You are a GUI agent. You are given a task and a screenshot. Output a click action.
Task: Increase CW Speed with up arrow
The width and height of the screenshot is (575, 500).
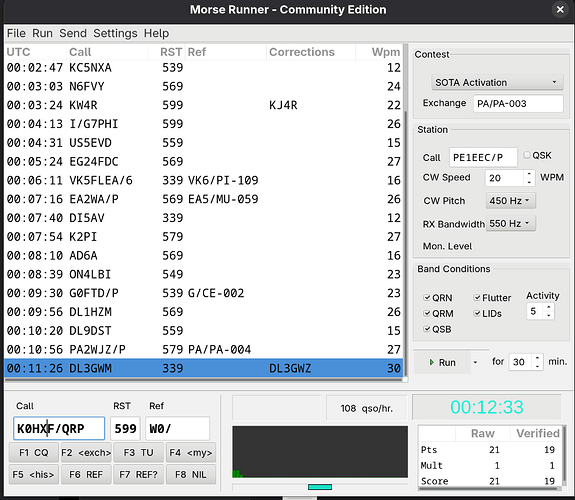pos(529,174)
